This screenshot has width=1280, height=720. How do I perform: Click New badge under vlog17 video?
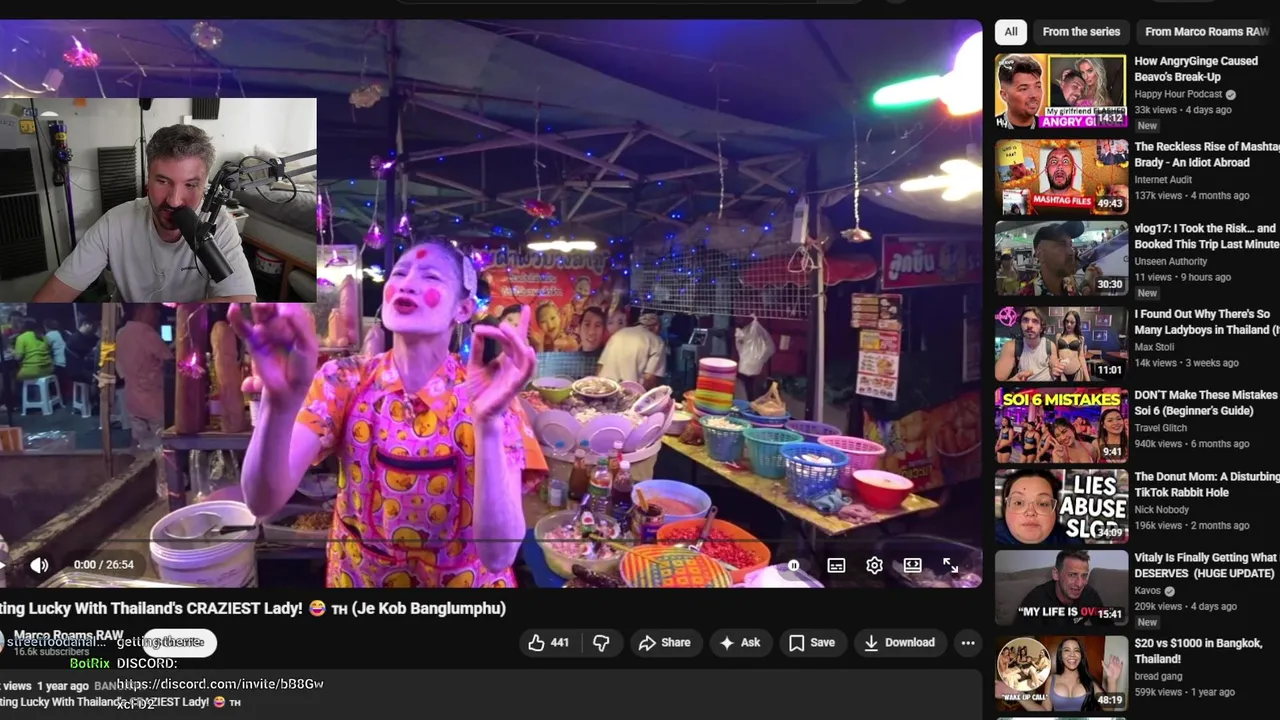click(x=1147, y=293)
